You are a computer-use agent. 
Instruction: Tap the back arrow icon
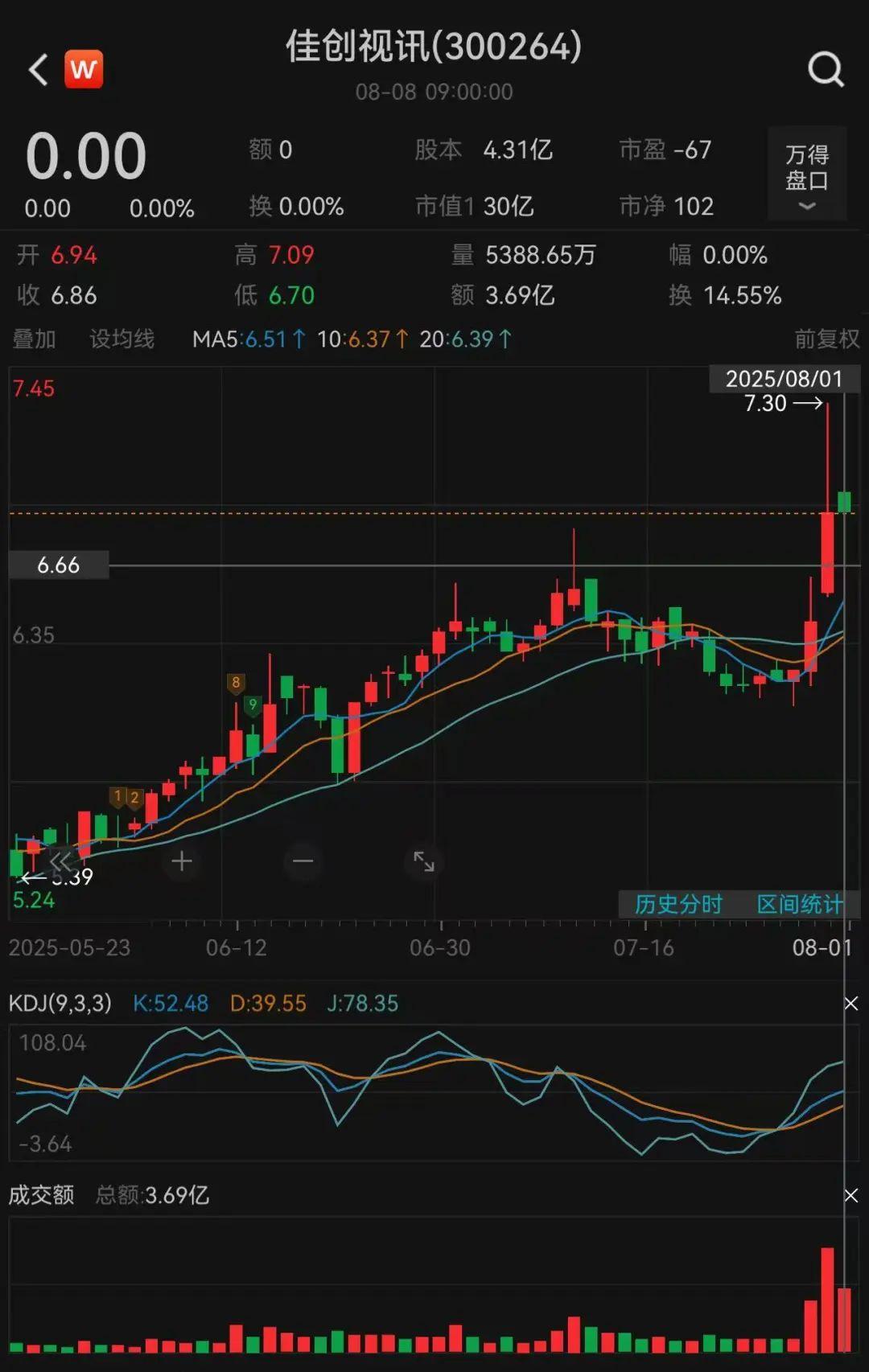coord(38,70)
